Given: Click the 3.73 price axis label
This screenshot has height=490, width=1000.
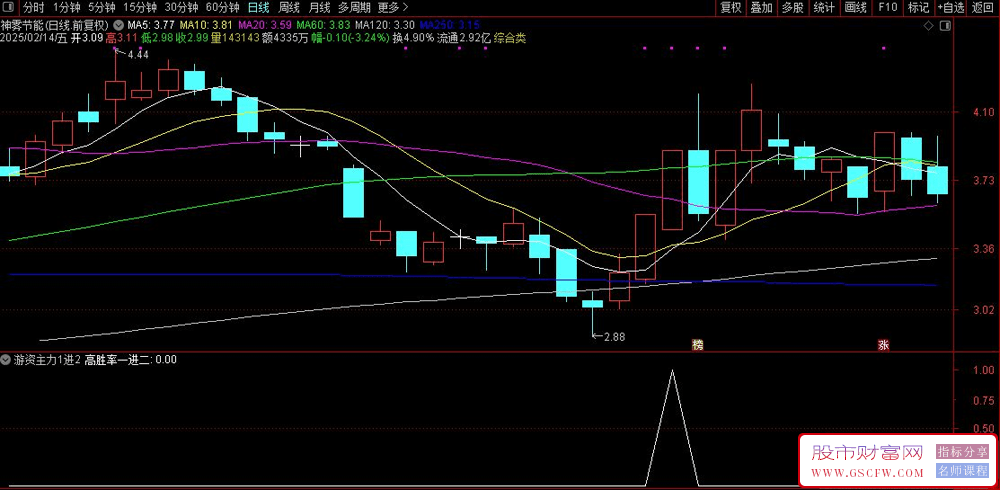Looking at the screenshot, I should pyautogui.click(x=983, y=180).
